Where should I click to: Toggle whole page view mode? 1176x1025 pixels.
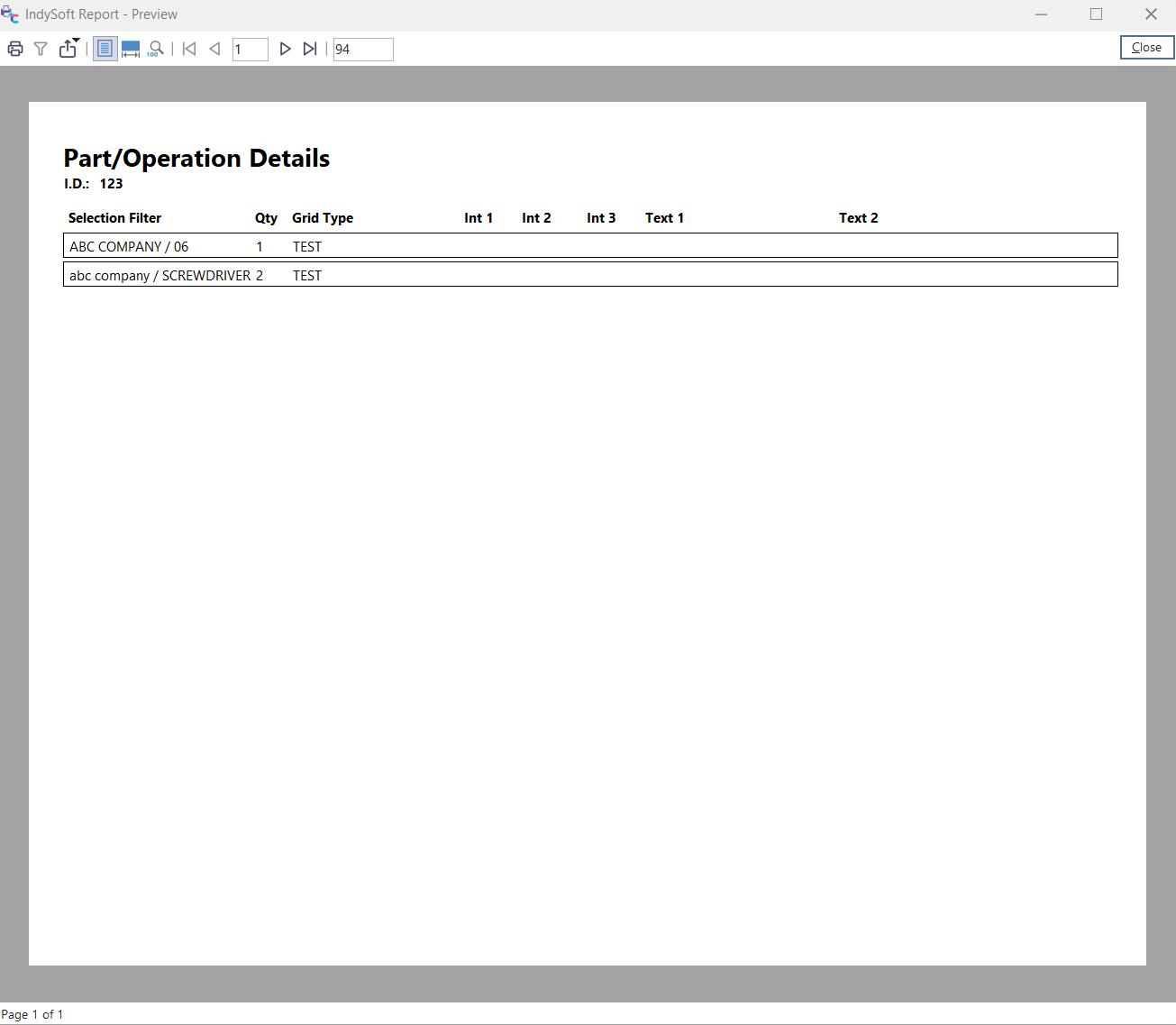[105, 49]
